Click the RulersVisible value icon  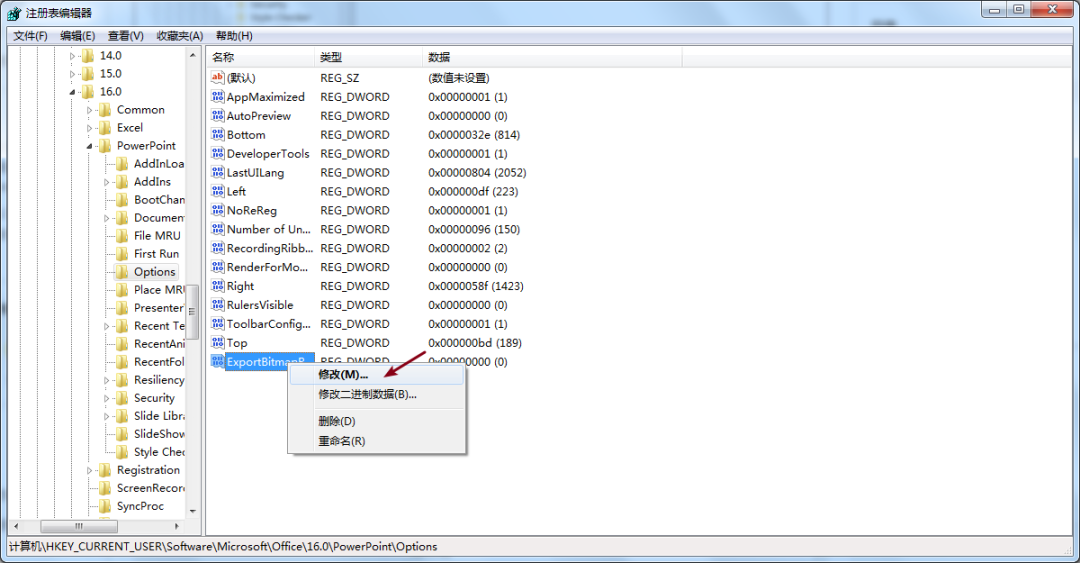218,305
